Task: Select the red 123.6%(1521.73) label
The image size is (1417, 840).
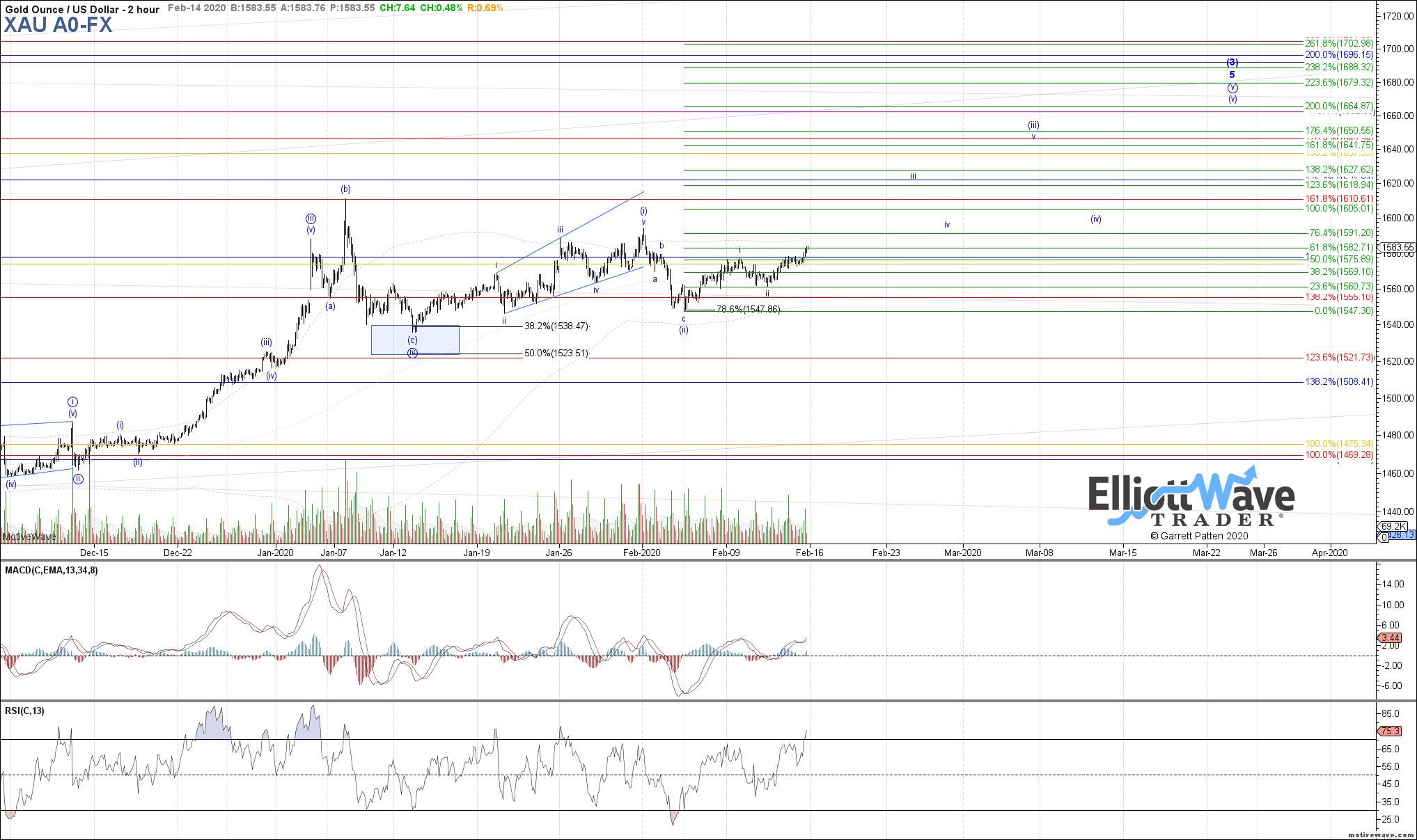Action: point(1339,357)
